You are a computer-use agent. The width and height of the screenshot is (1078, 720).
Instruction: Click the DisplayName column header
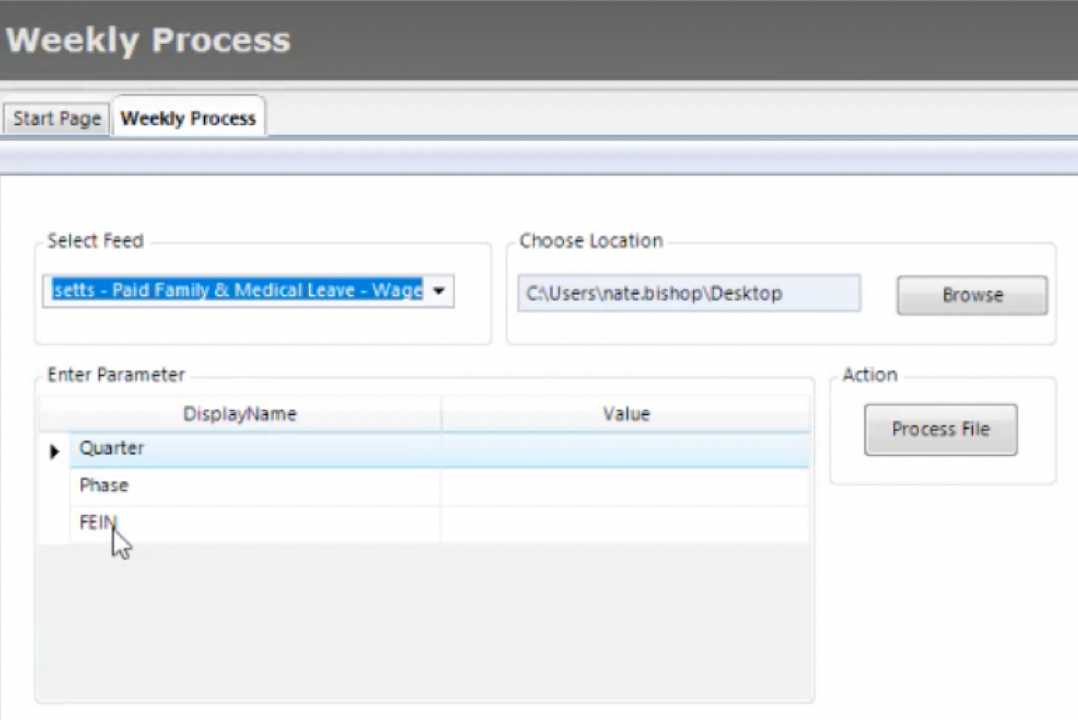pos(240,414)
